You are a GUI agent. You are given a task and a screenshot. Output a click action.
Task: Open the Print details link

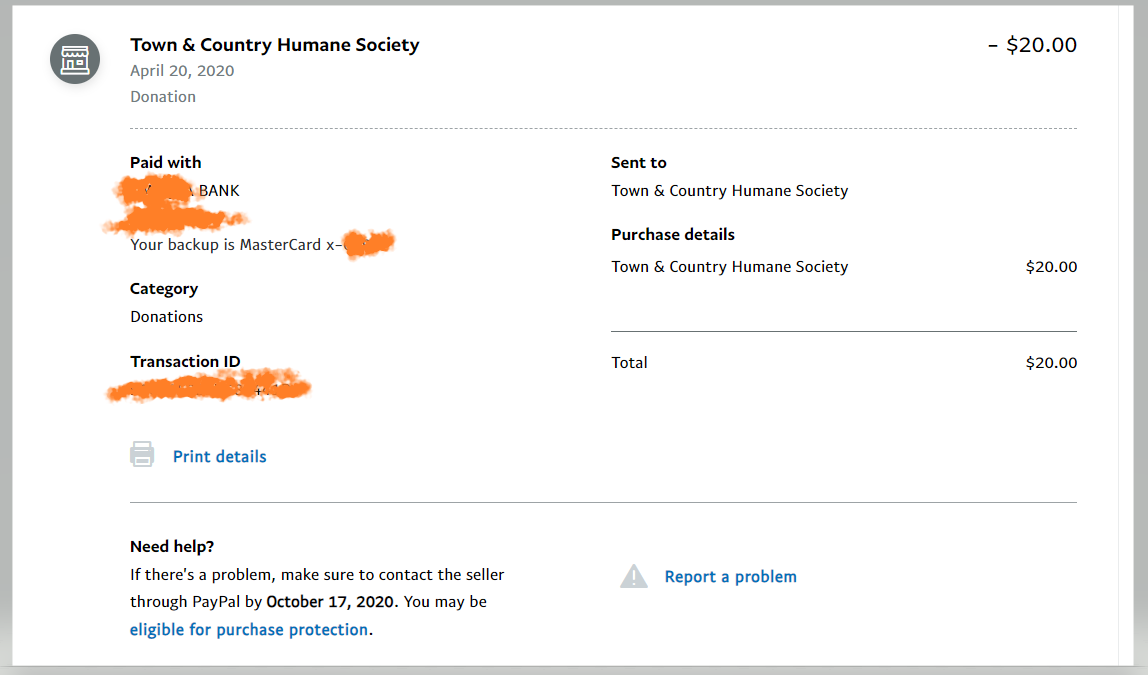click(x=219, y=457)
